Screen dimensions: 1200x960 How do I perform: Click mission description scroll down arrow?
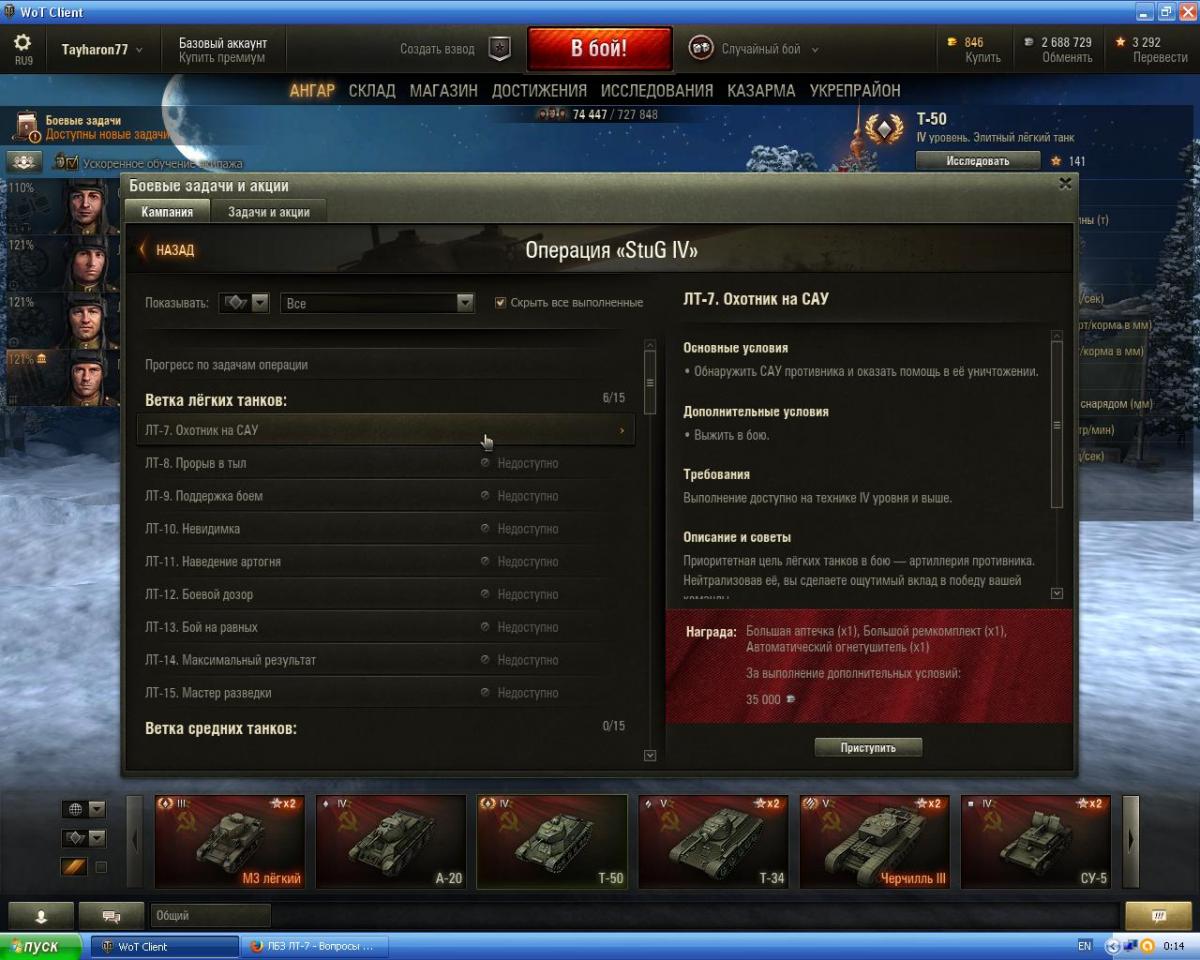(x=1057, y=593)
